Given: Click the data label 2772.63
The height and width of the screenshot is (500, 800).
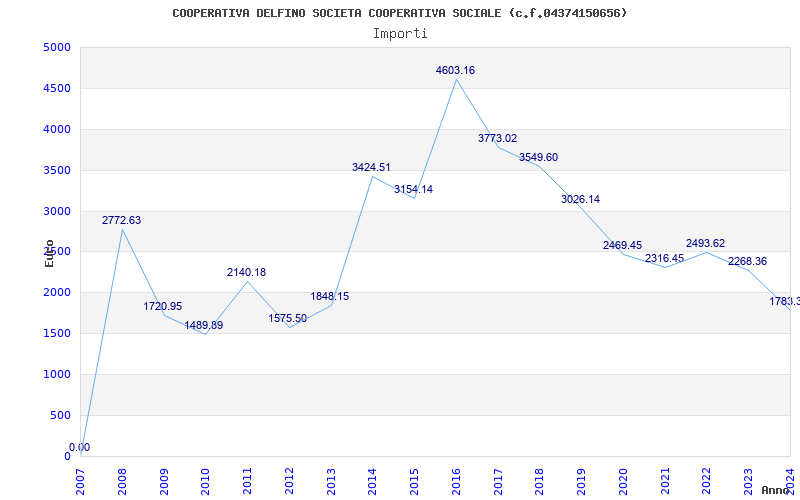Looking at the screenshot, I should click(121, 220).
